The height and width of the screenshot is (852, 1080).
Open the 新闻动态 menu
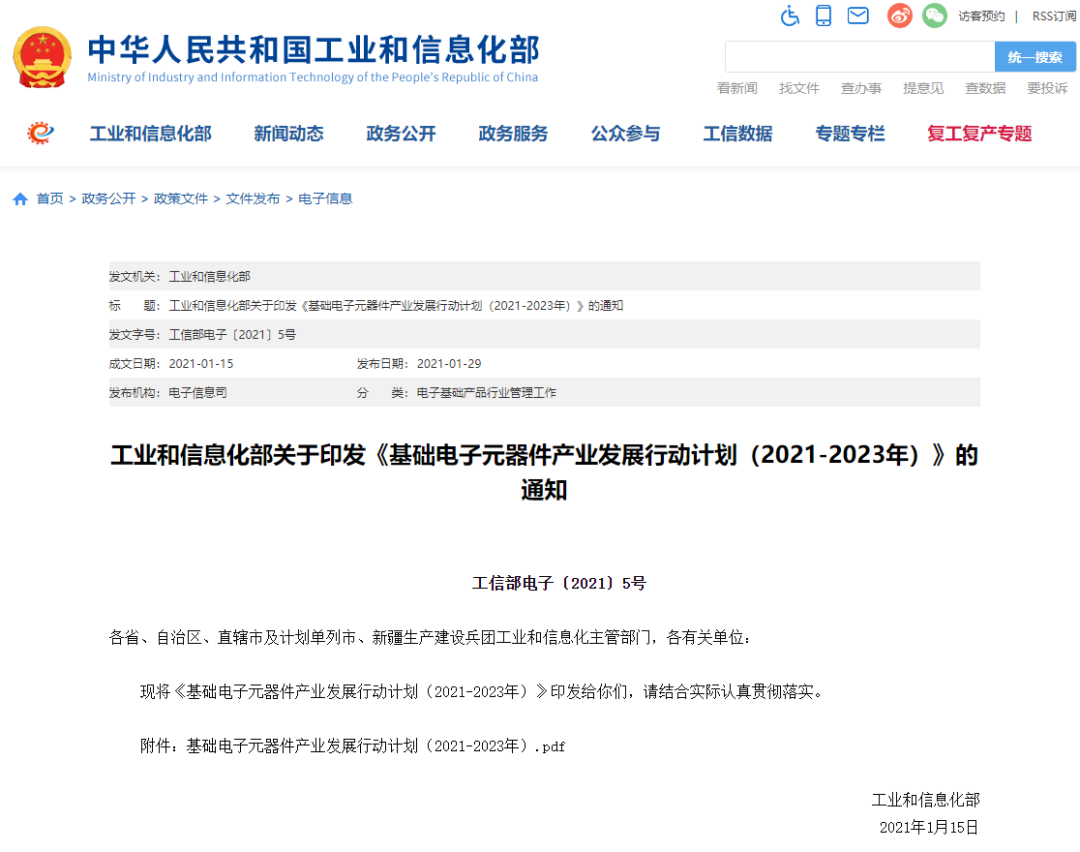(x=288, y=133)
